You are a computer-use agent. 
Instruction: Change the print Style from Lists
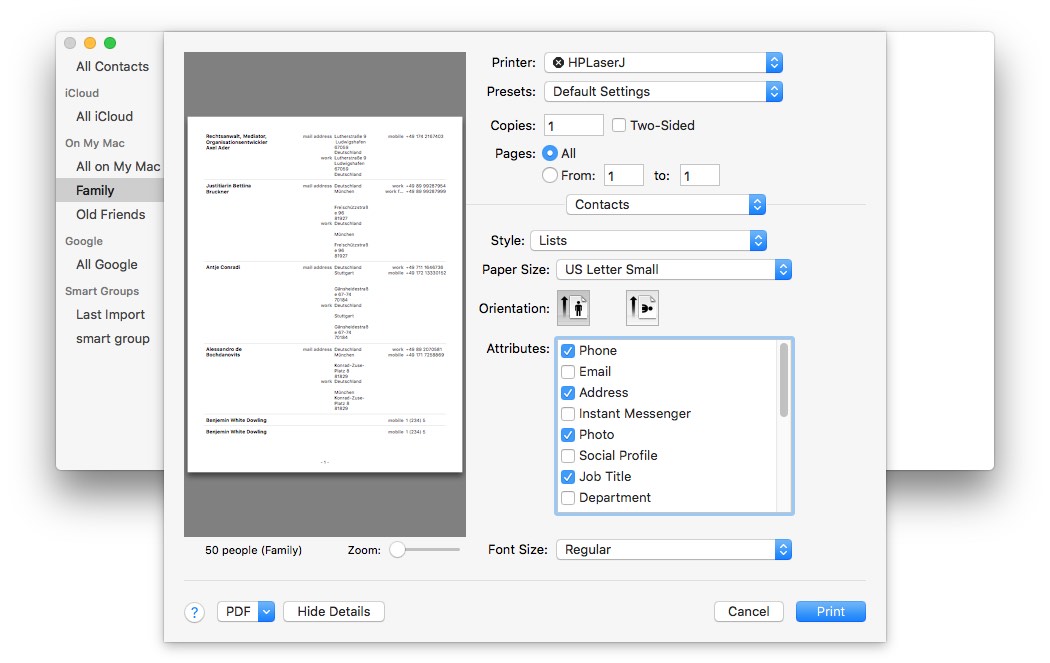coord(648,240)
